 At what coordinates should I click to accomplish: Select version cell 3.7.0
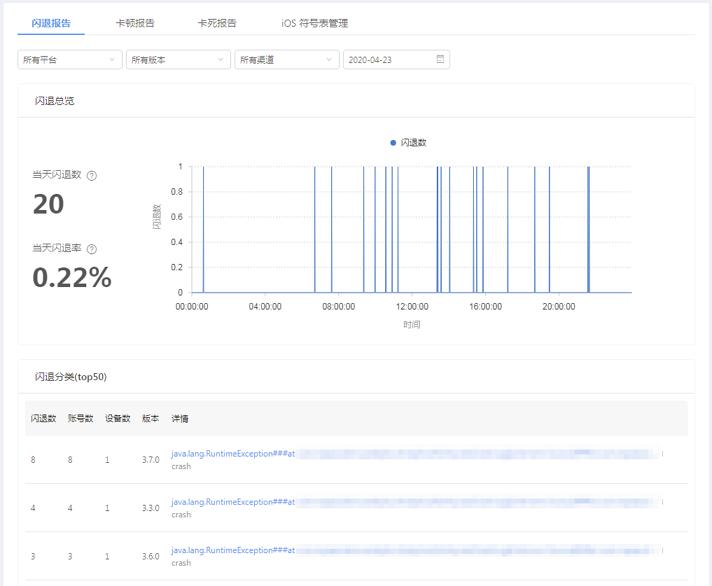click(x=151, y=460)
